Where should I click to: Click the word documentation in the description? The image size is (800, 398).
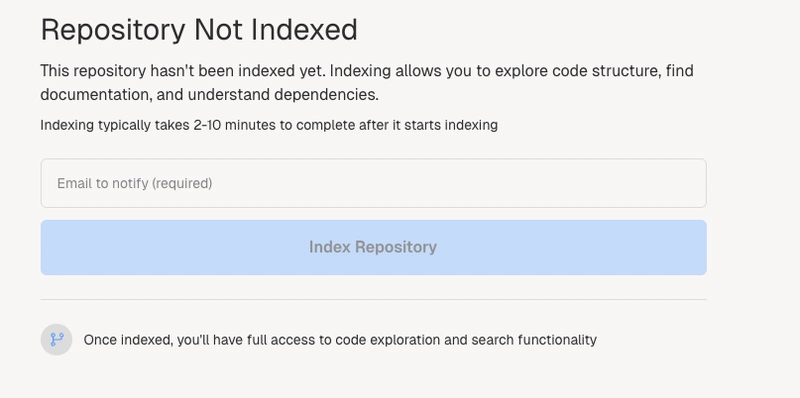[x=96, y=95]
